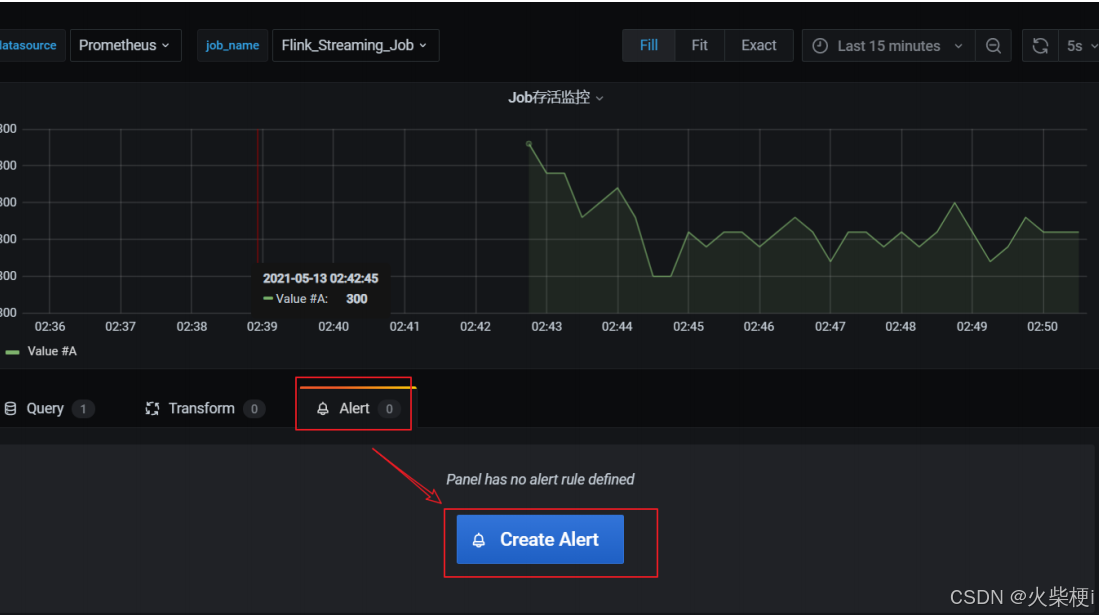This screenshot has height=615, width=1099.
Task: Click the datasource variable label
Action: pos(27,46)
